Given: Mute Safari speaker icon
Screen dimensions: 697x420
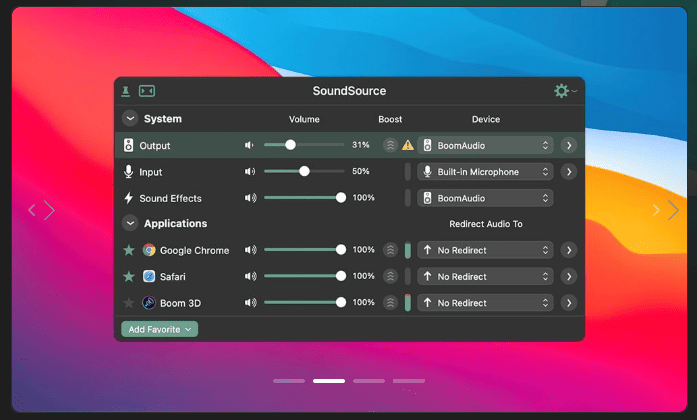Looking at the screenshot, I should pos(250,276).
